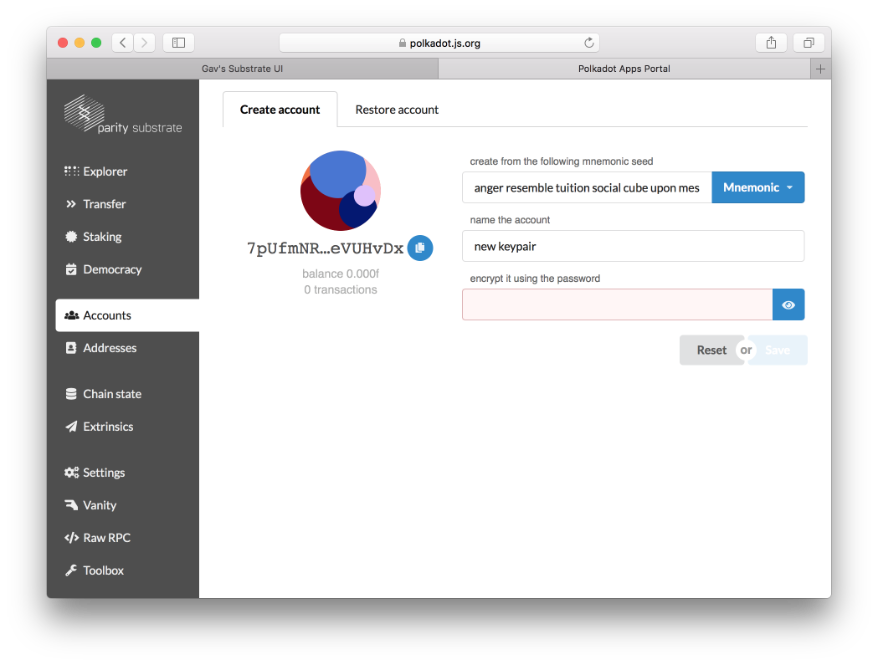Click the account name field
Viewport: 878px width, 665px height.
[x=632, y=246]
